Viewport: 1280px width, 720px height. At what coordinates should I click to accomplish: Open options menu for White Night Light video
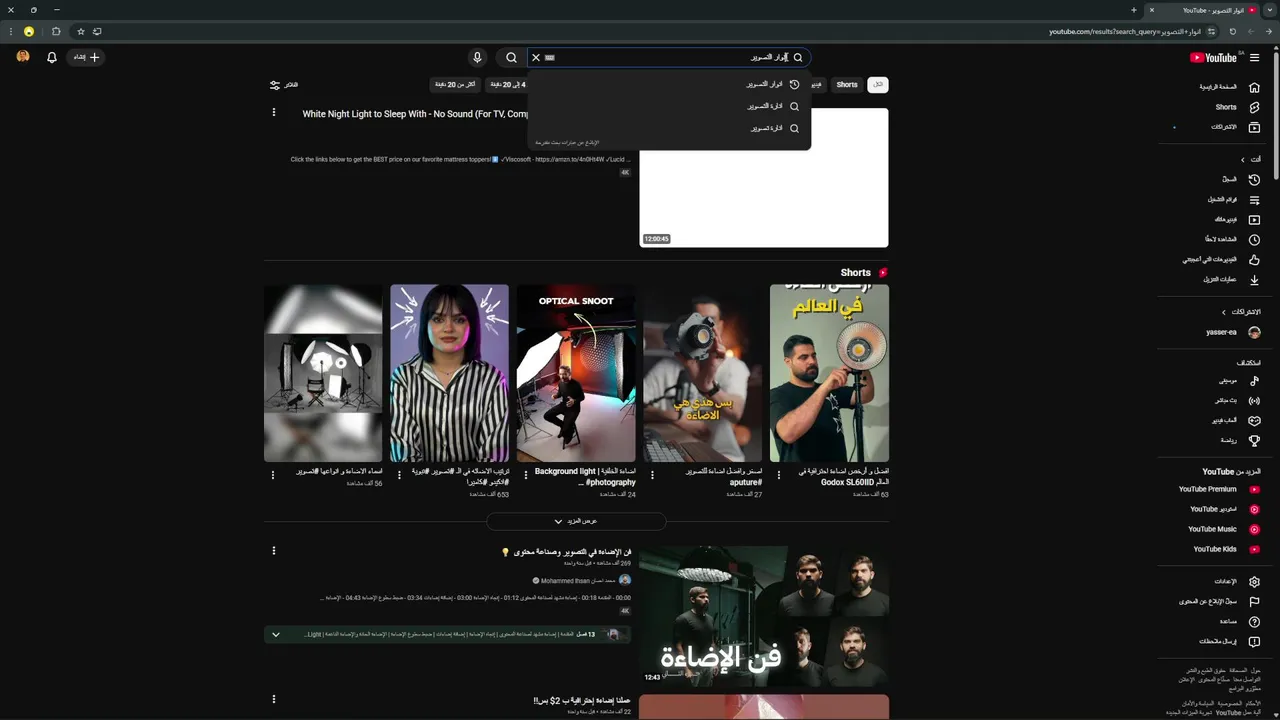tap(273, 112)
